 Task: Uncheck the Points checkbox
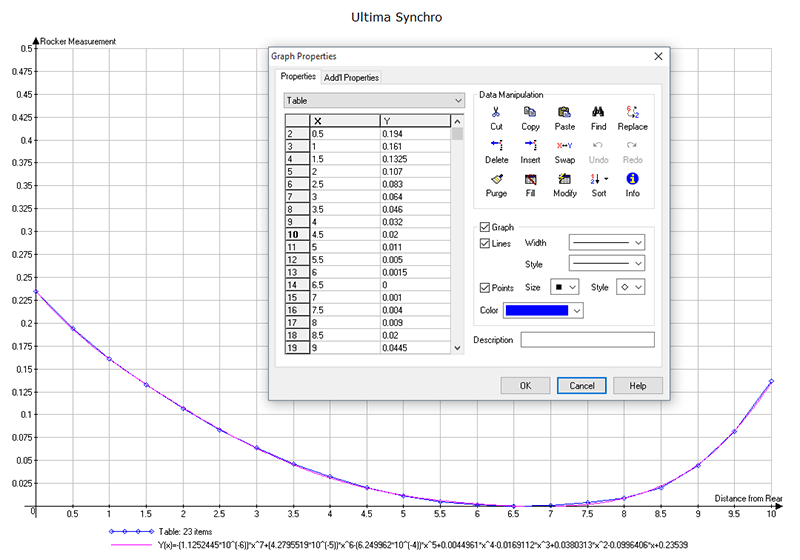[485, 288]
